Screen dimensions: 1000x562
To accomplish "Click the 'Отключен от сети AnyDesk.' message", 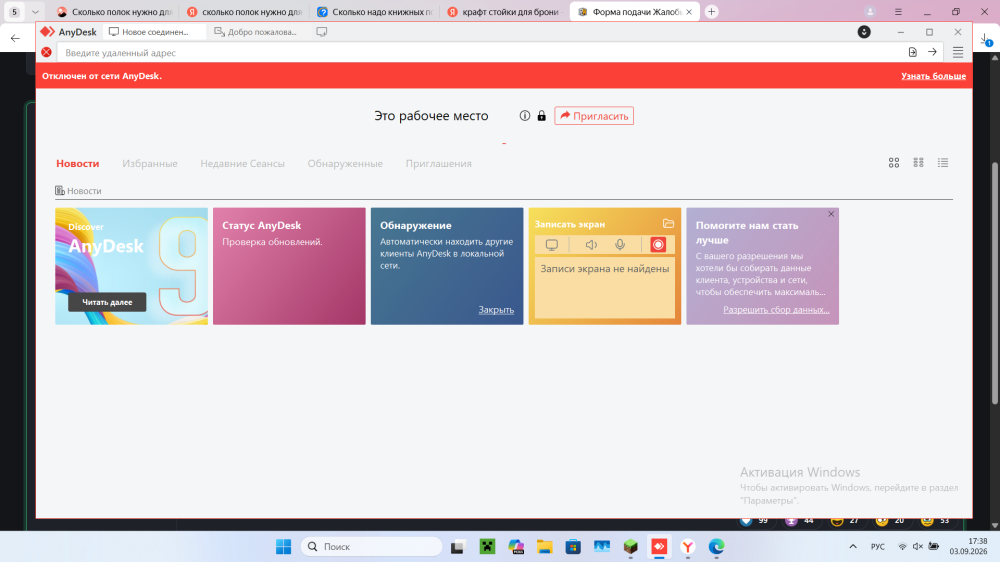I will [102, 76].
